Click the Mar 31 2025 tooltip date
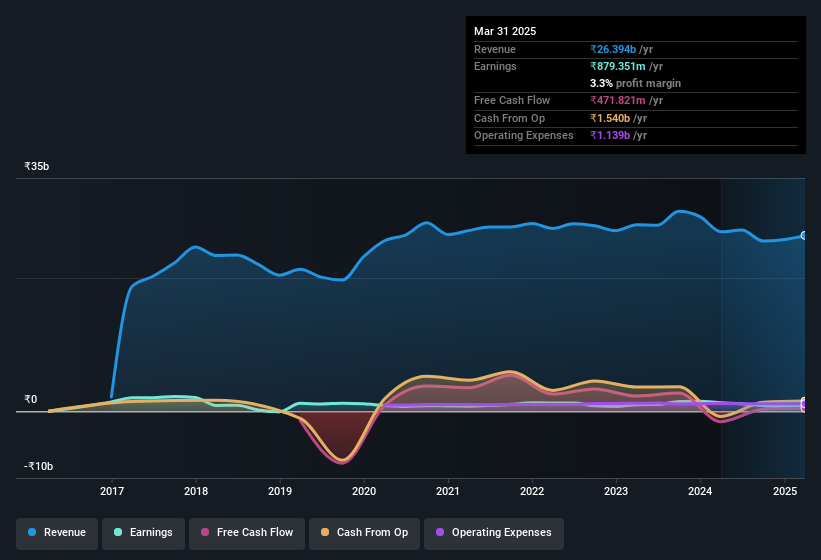 (x=505, y=31)
